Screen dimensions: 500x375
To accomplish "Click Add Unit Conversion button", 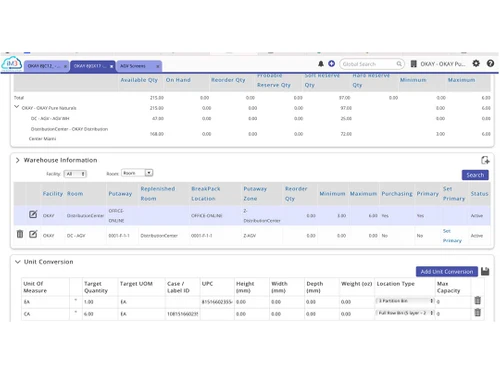I will 447,272.
